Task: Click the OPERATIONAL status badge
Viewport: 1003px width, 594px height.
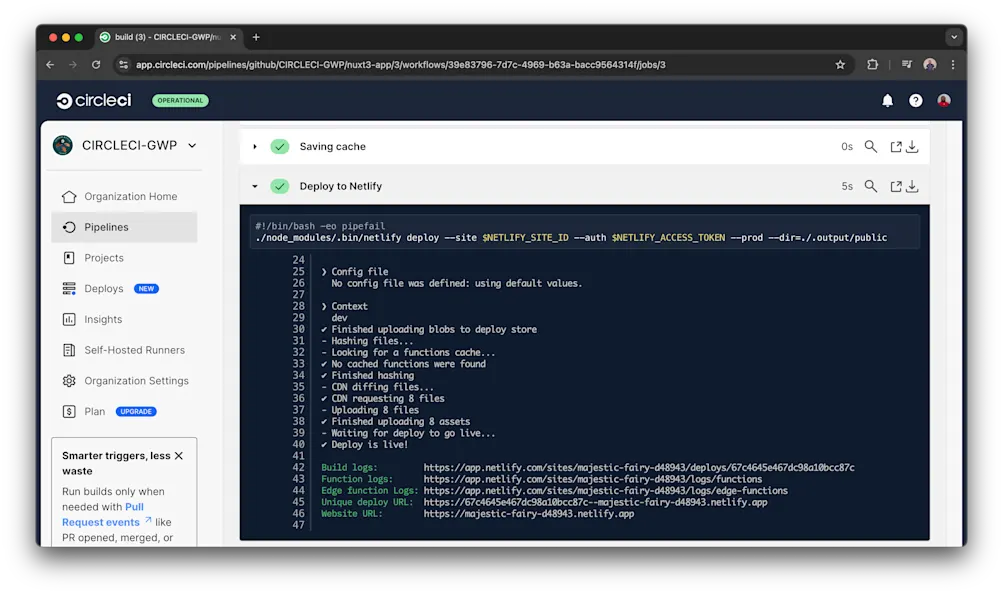Action: [x=180, y=100]
